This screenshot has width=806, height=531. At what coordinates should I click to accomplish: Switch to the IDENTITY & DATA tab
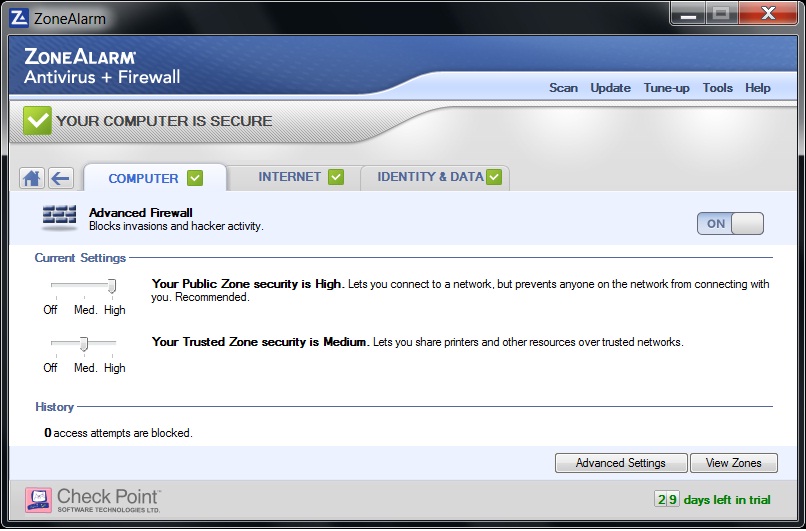(x=435, y=177)
